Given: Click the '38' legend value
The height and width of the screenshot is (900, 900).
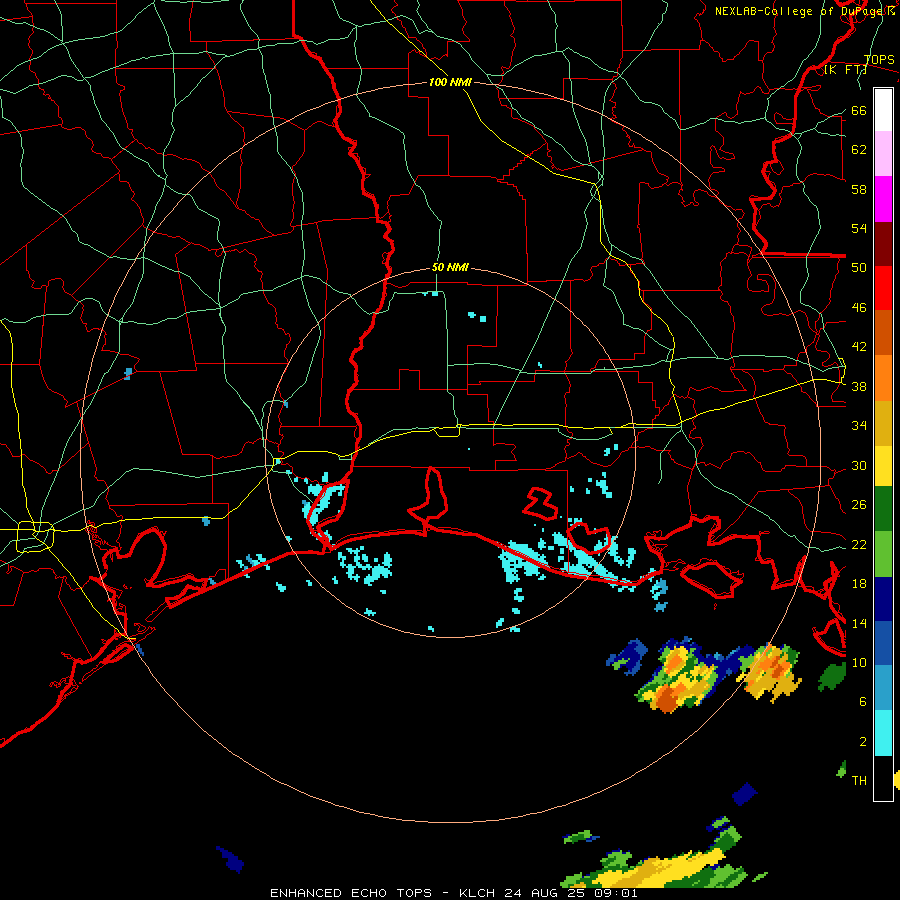Looking at the screenshot, I should point(859,387).
